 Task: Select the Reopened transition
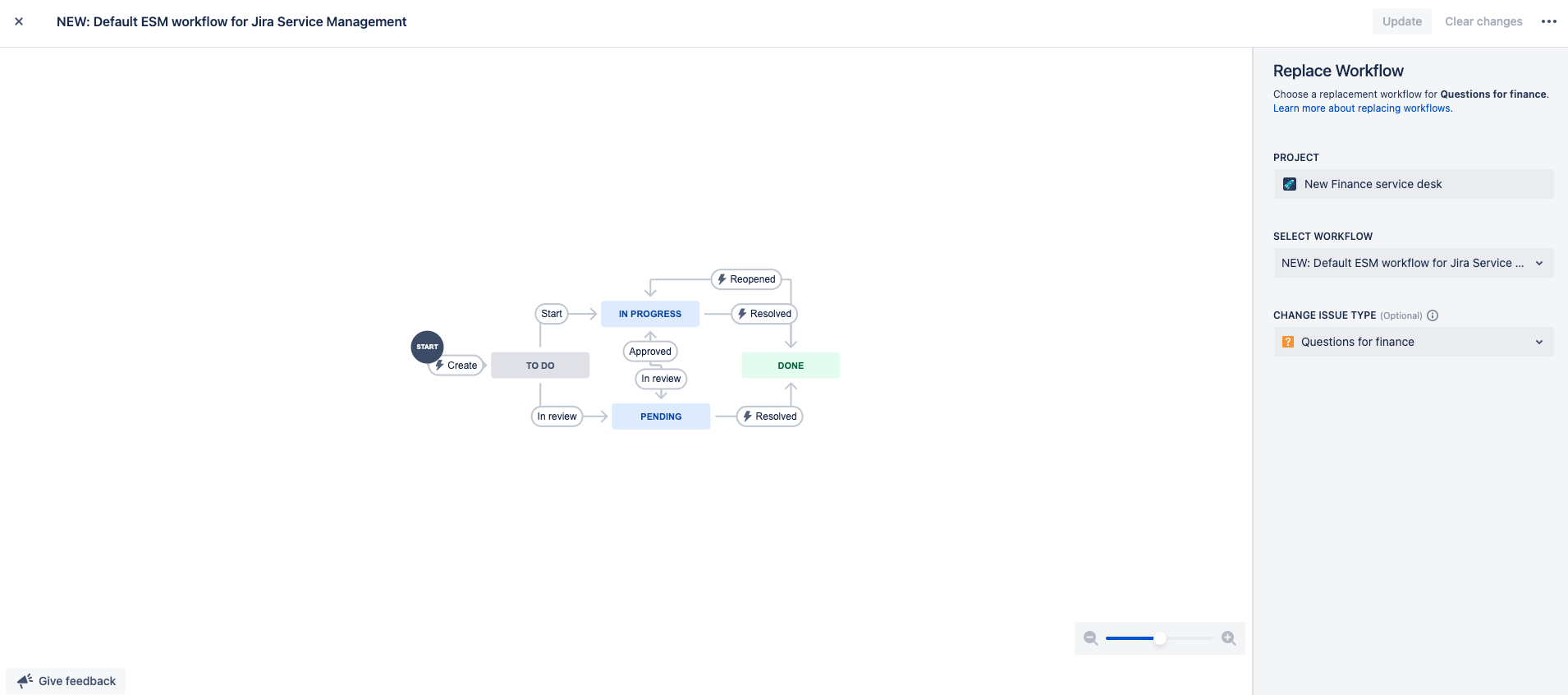(746, 279)
